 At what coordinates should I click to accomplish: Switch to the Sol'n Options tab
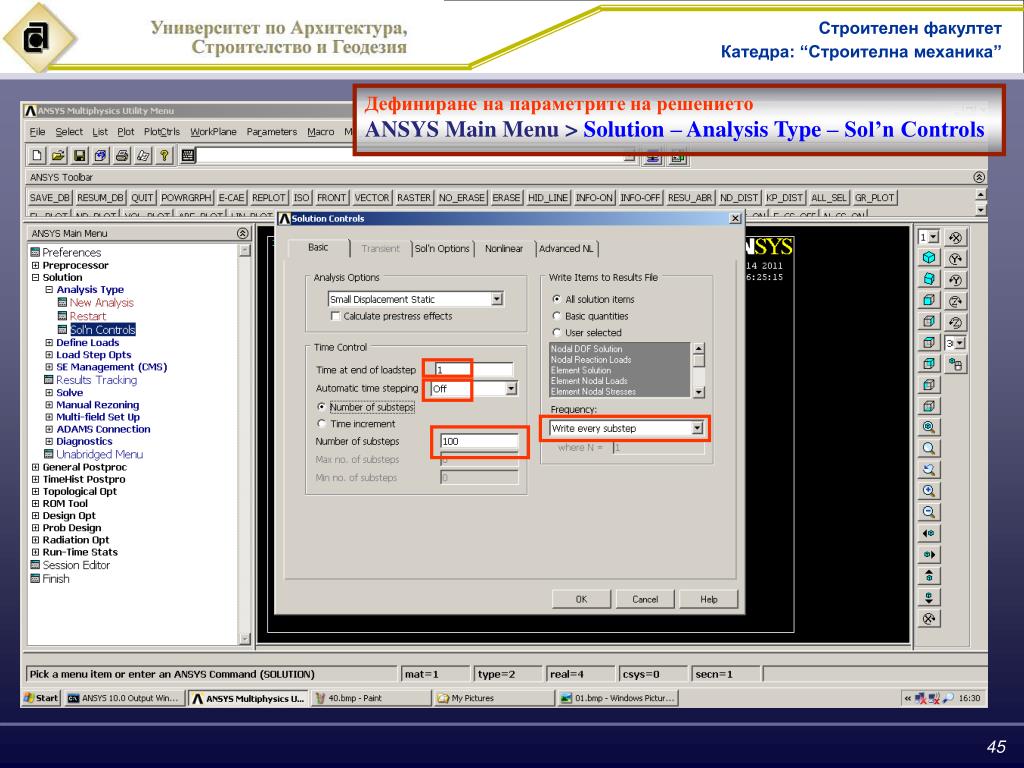pos(442,249)
